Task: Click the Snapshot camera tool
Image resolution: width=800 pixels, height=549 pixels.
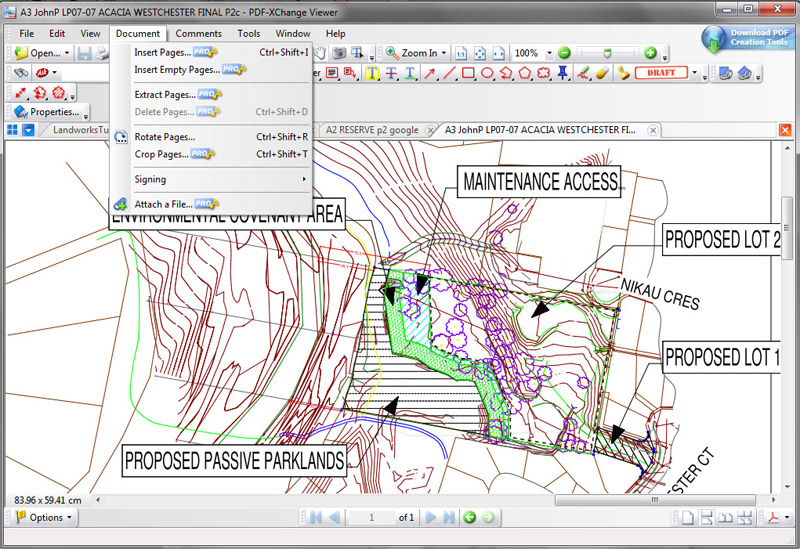Action: (340, 53)
